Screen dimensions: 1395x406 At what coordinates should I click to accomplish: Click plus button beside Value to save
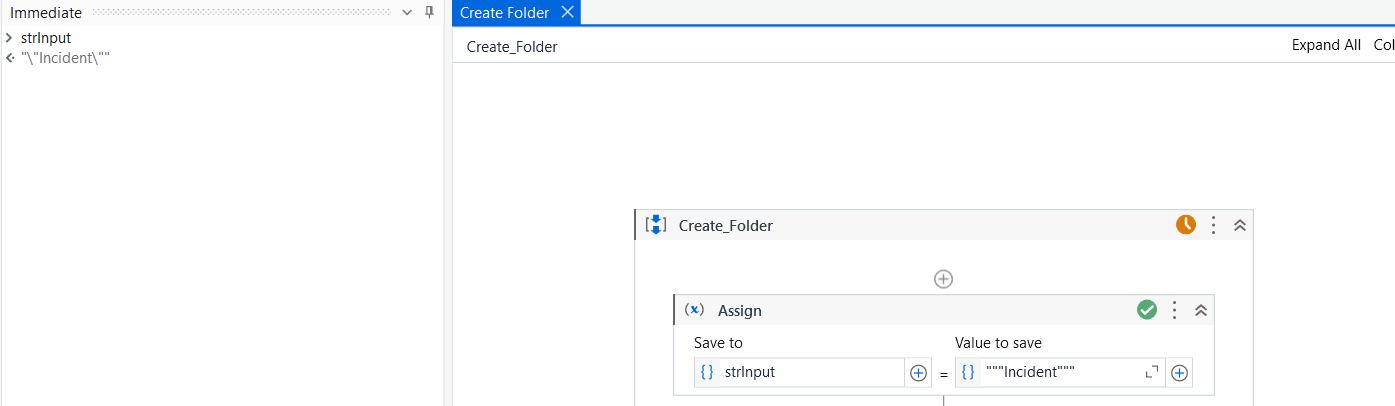[1179, 373]
